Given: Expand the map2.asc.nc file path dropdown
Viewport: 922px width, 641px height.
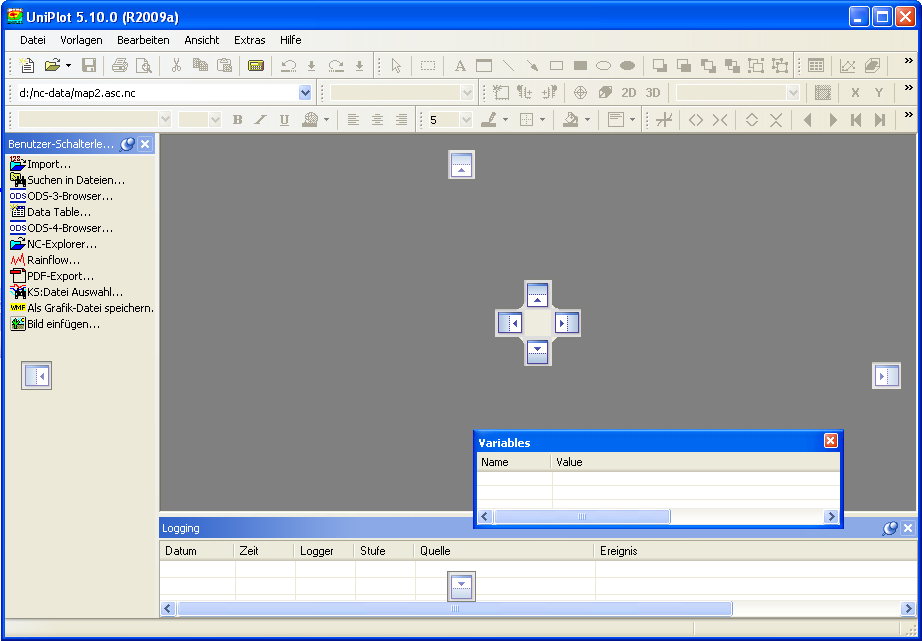Looking at the screenshot, I should click(x=305, y=93).
